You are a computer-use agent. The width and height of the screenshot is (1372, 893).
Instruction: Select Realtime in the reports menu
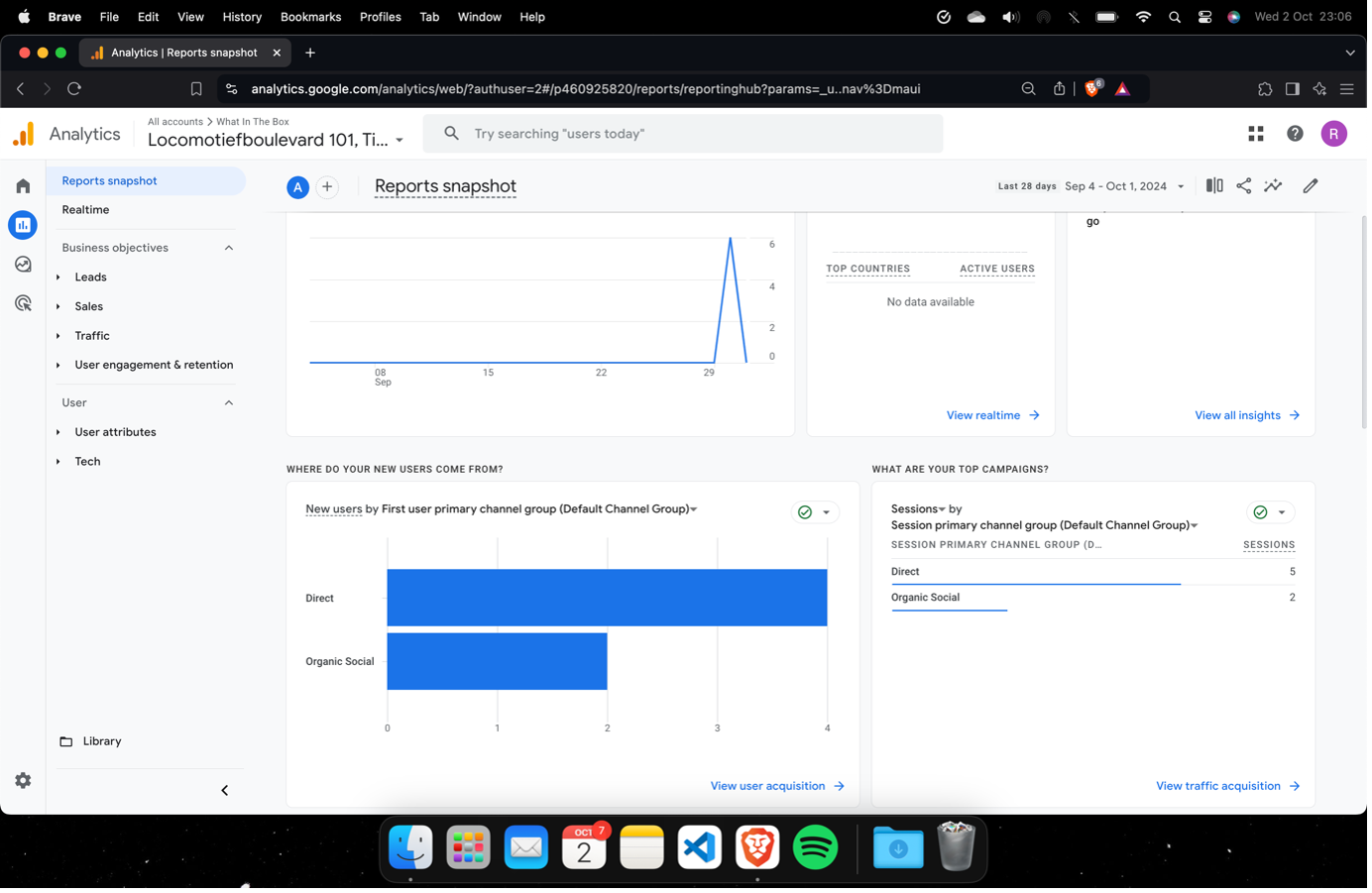point(85,210)
